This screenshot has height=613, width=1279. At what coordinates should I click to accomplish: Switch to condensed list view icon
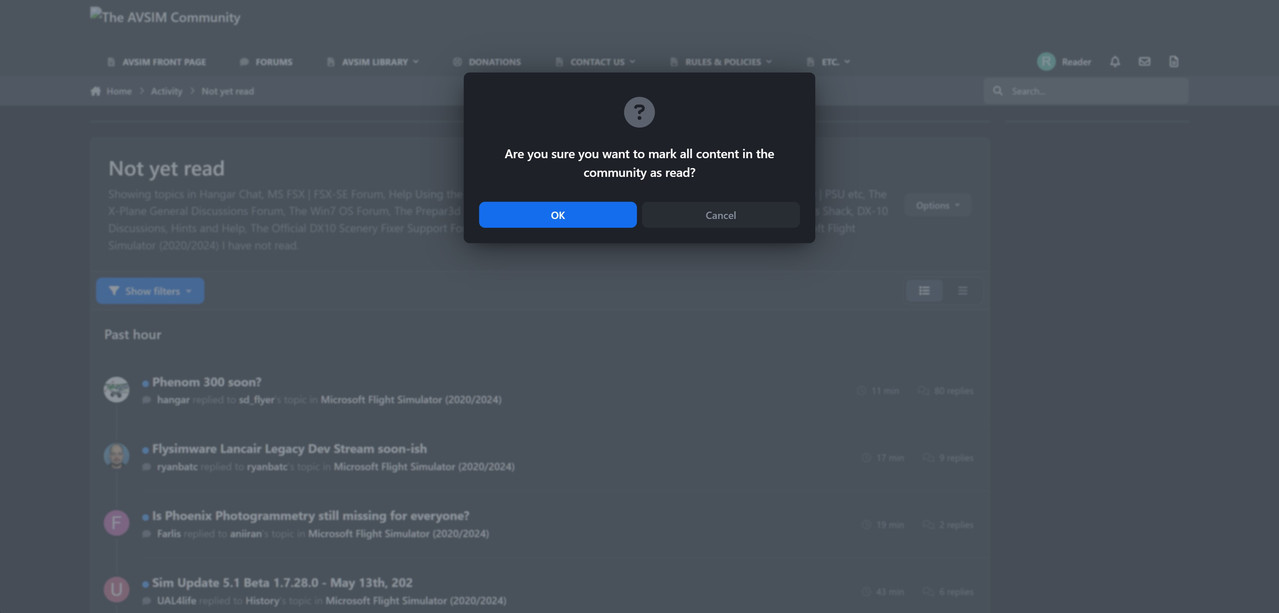tap(963, 291)
